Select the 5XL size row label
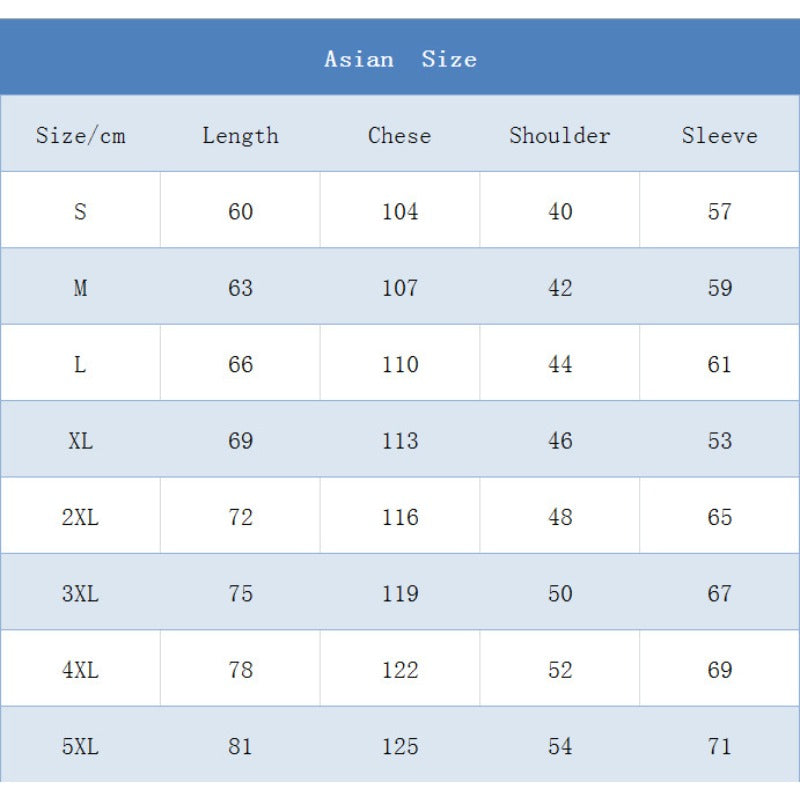 (80, 746)
